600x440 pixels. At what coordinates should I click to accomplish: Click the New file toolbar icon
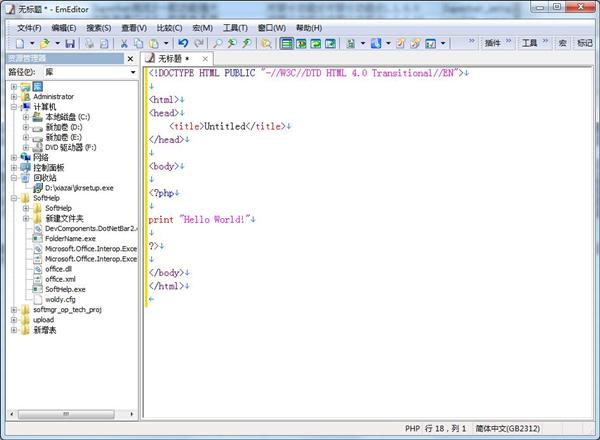pyautogui.click(x=19, y=44)
